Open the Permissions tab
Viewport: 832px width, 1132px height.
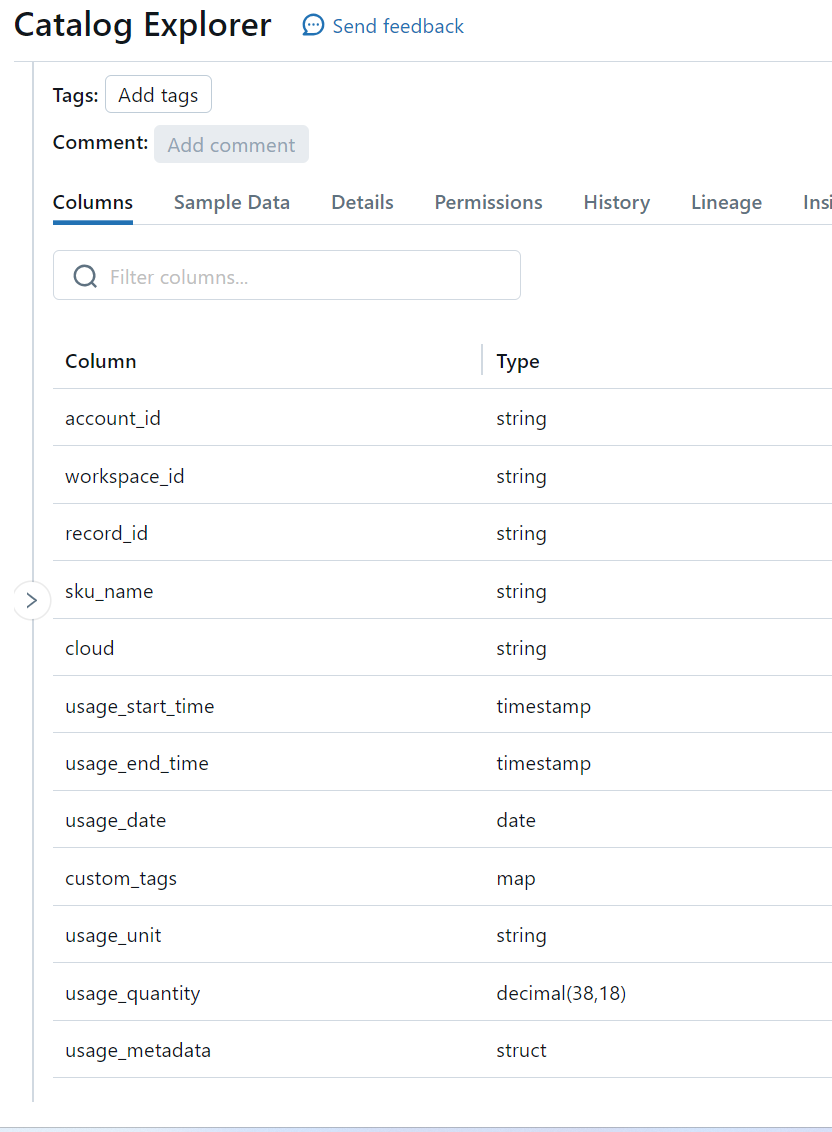[x=488, y=203]
